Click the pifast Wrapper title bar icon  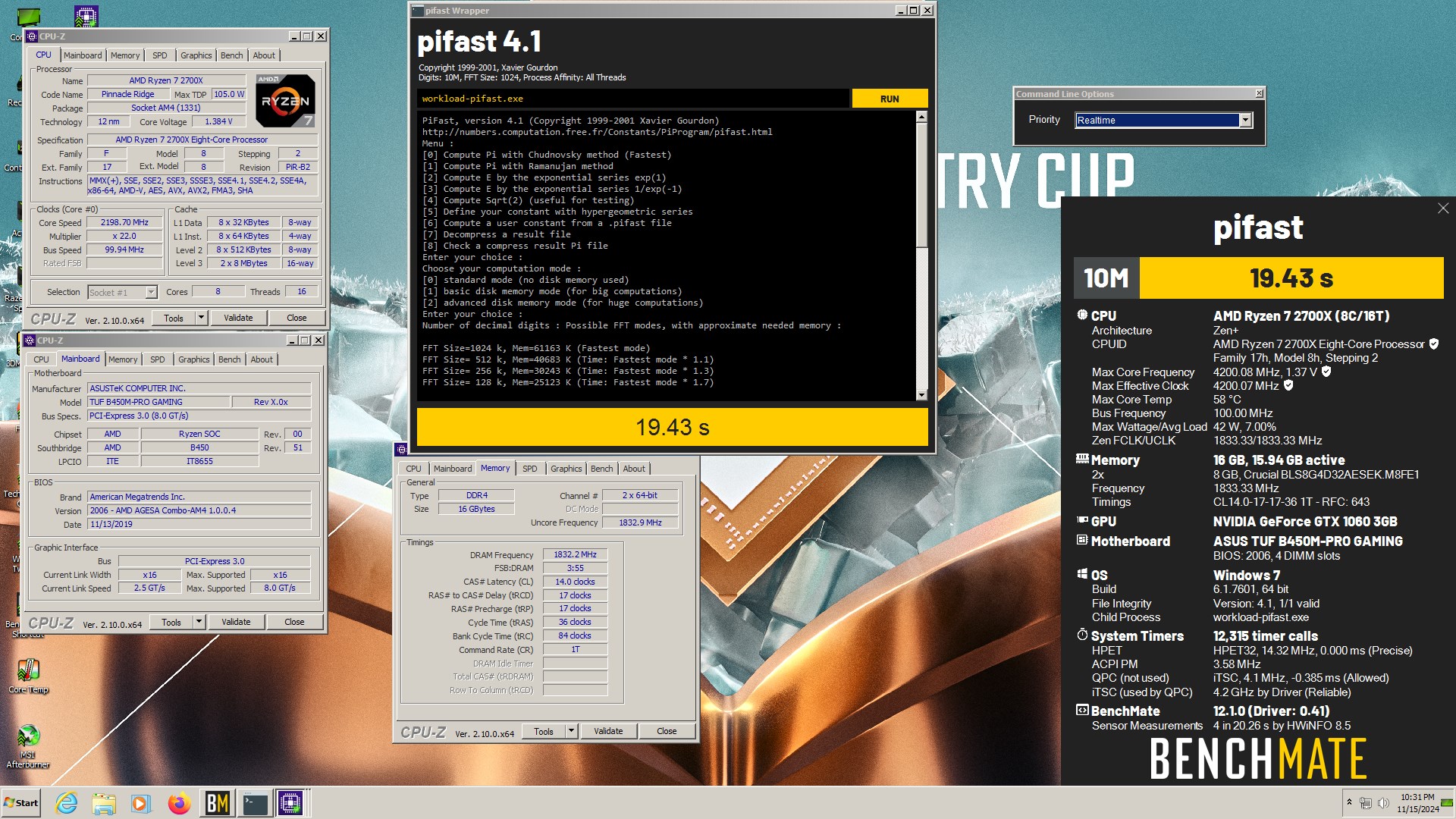tap(418, 11)
